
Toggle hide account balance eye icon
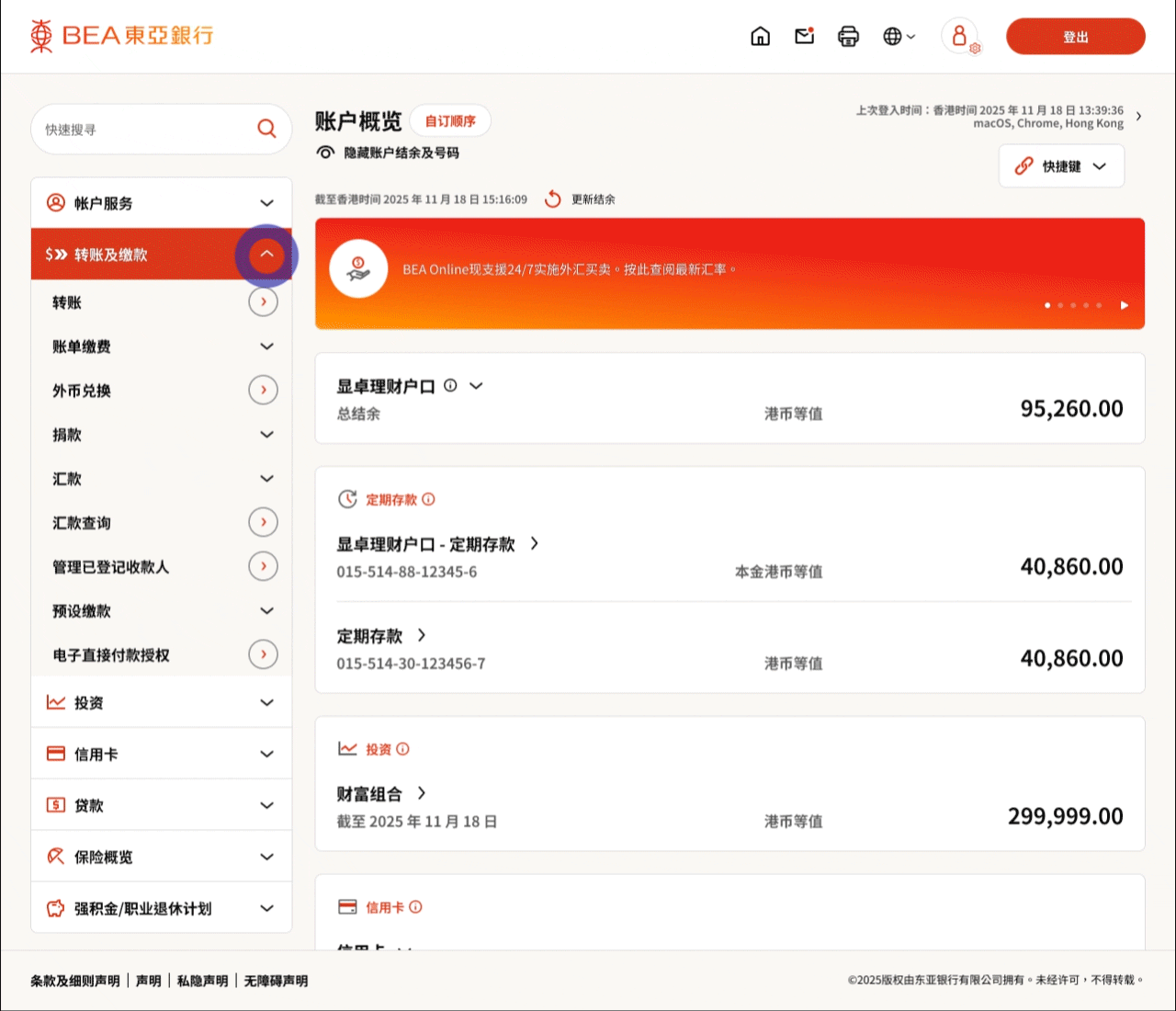pos(325,153)
